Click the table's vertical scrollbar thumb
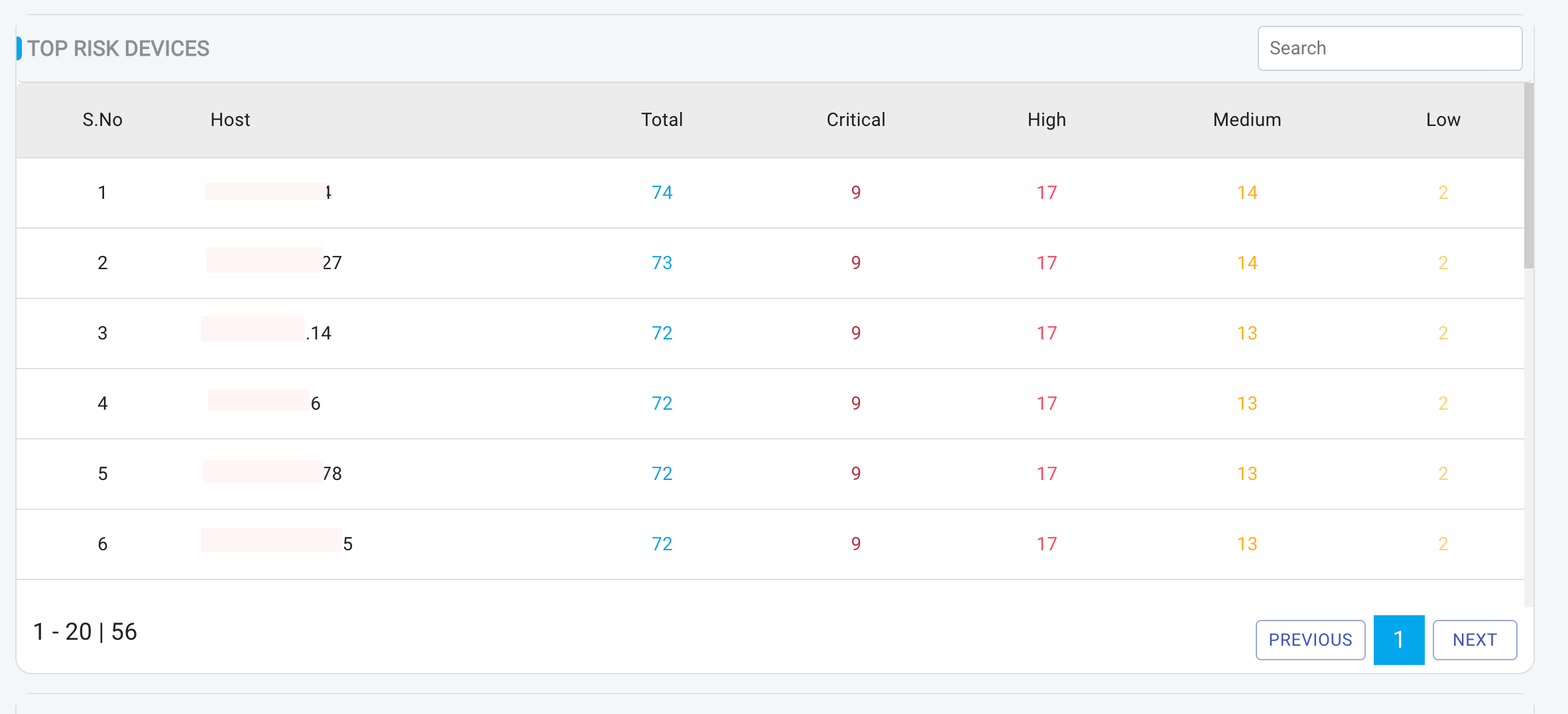The height and width of the screenshot is (714, 1568). click(1528, 176)
